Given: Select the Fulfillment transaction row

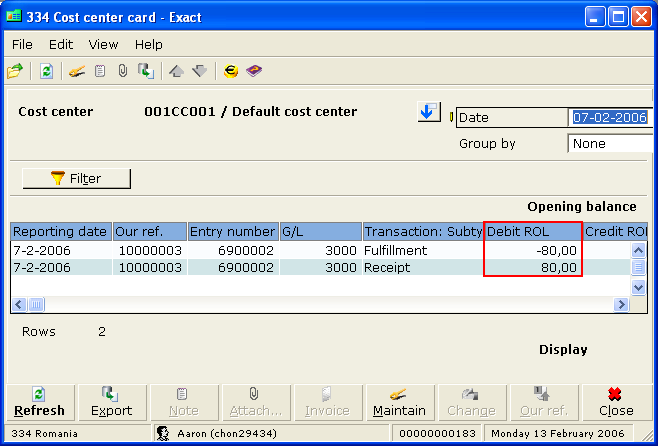Looking at the screenshot, I should coord(395,250).
